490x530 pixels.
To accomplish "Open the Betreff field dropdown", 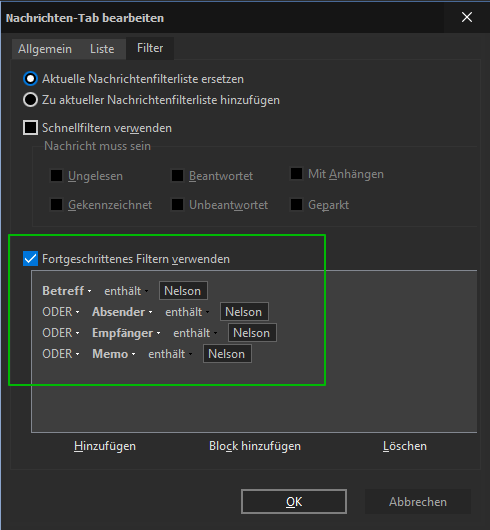I will click(67, 291).
